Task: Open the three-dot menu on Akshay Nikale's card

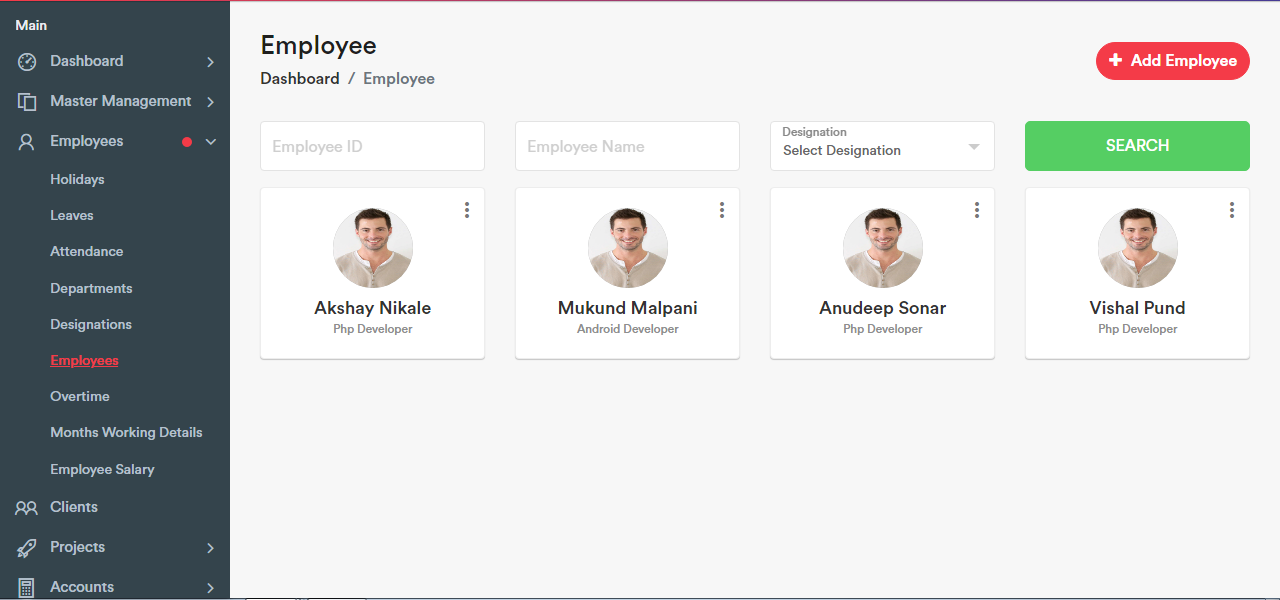Action: coord(467,210)
